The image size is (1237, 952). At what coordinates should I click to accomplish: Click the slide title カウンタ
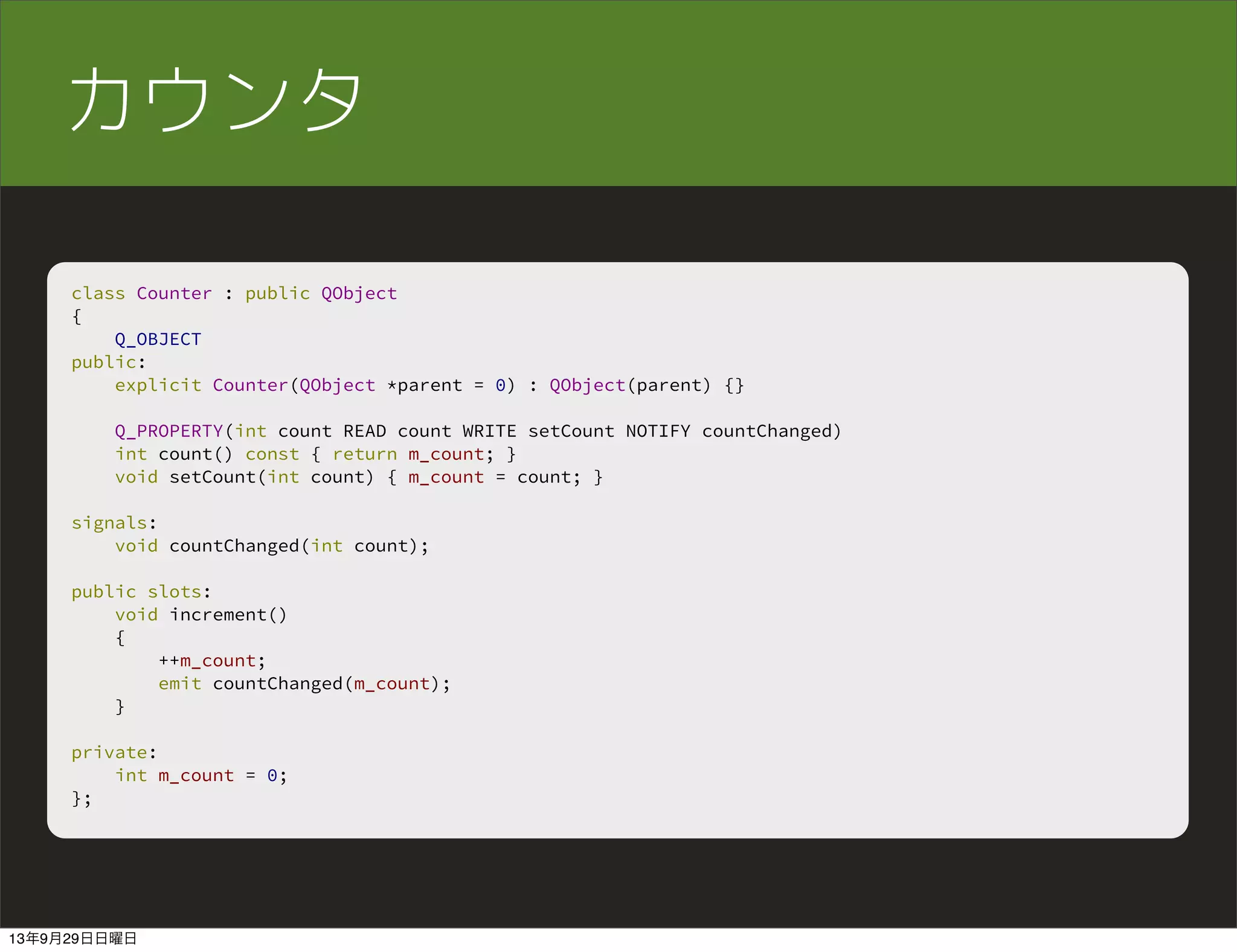click(x=216, y=98)
